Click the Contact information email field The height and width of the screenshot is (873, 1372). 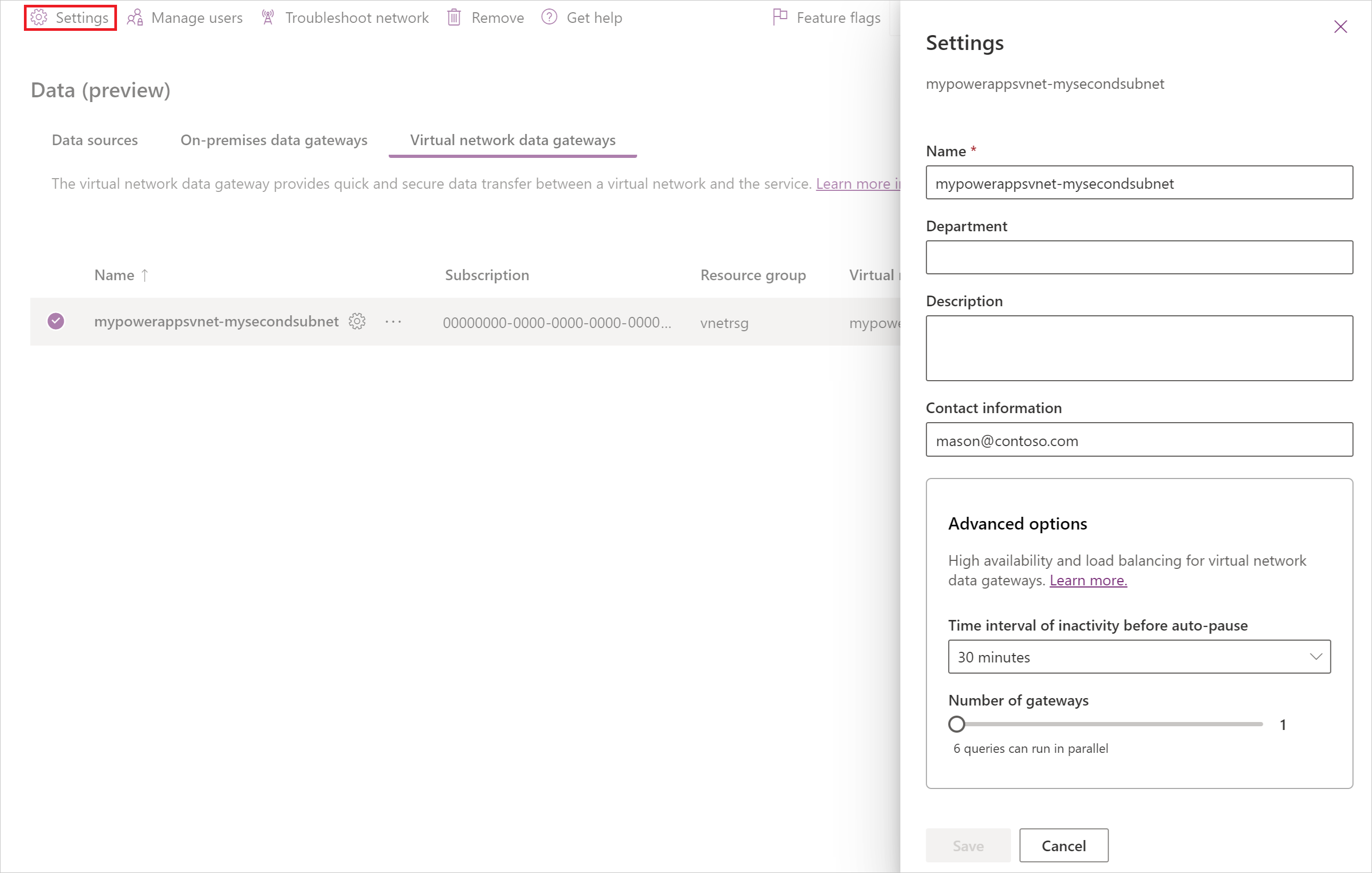pyautogui.click(x=1139, y=440)
